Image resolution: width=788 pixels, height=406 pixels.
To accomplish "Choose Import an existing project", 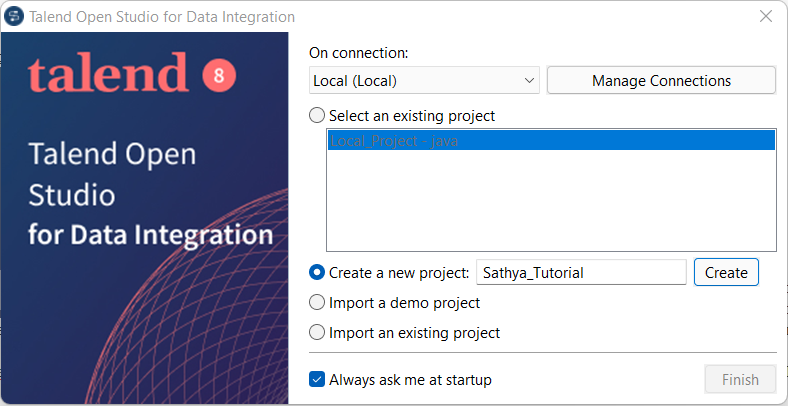I will pos(317,332).
